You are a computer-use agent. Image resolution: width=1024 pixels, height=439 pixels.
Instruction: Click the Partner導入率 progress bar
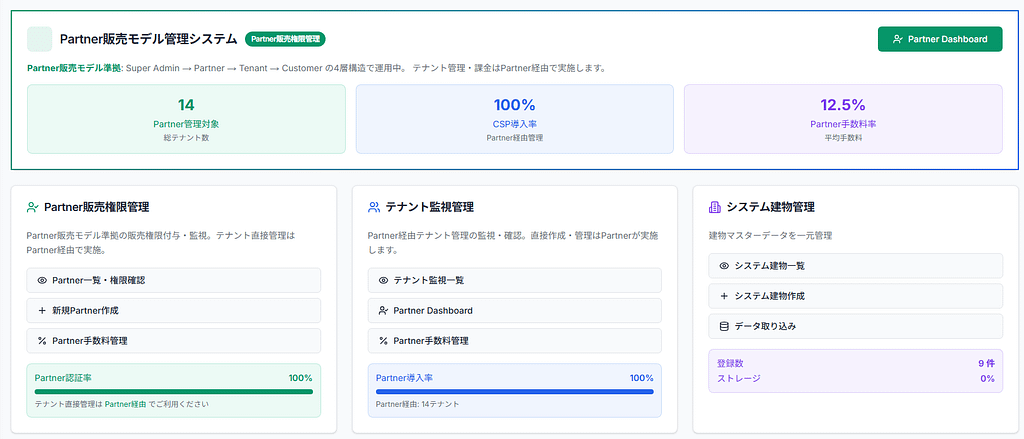pos(514,391)
